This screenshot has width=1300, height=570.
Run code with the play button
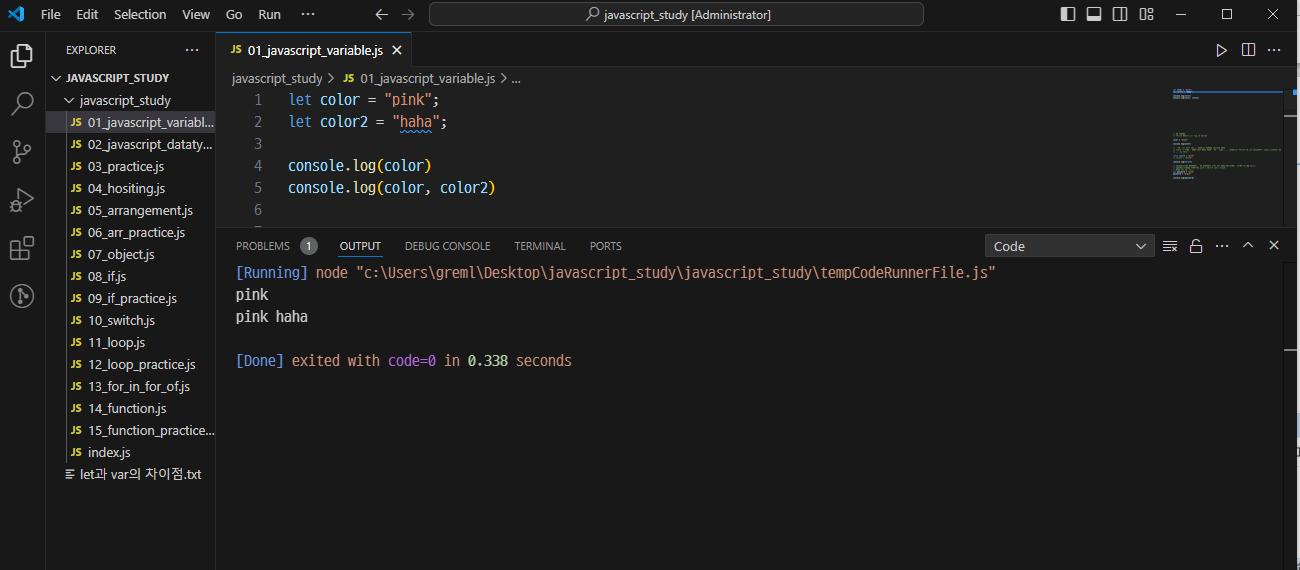[x=1221, y=50]
